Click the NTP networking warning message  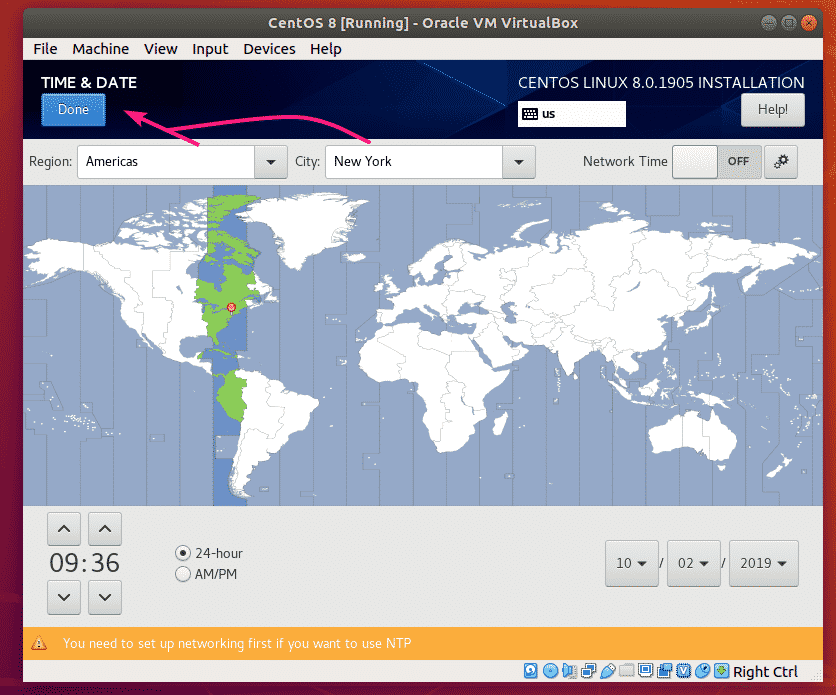click(x=237, y=643)
